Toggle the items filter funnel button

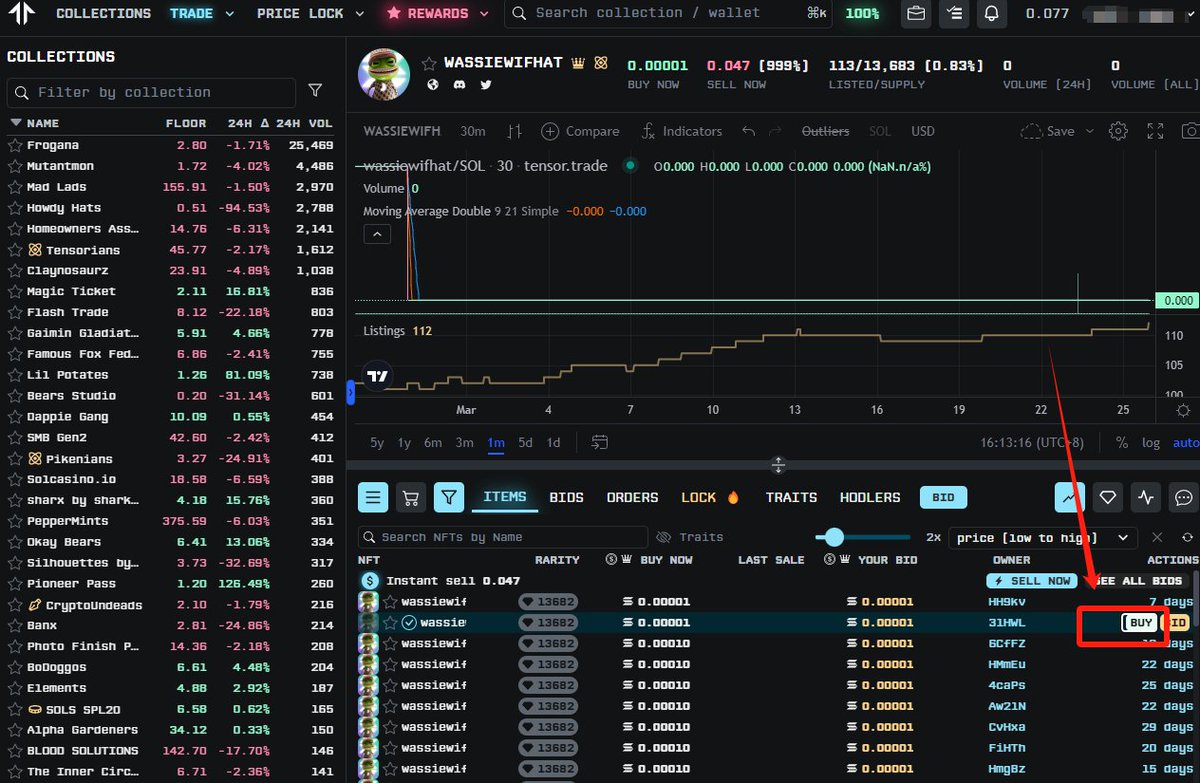pos(449,497)
